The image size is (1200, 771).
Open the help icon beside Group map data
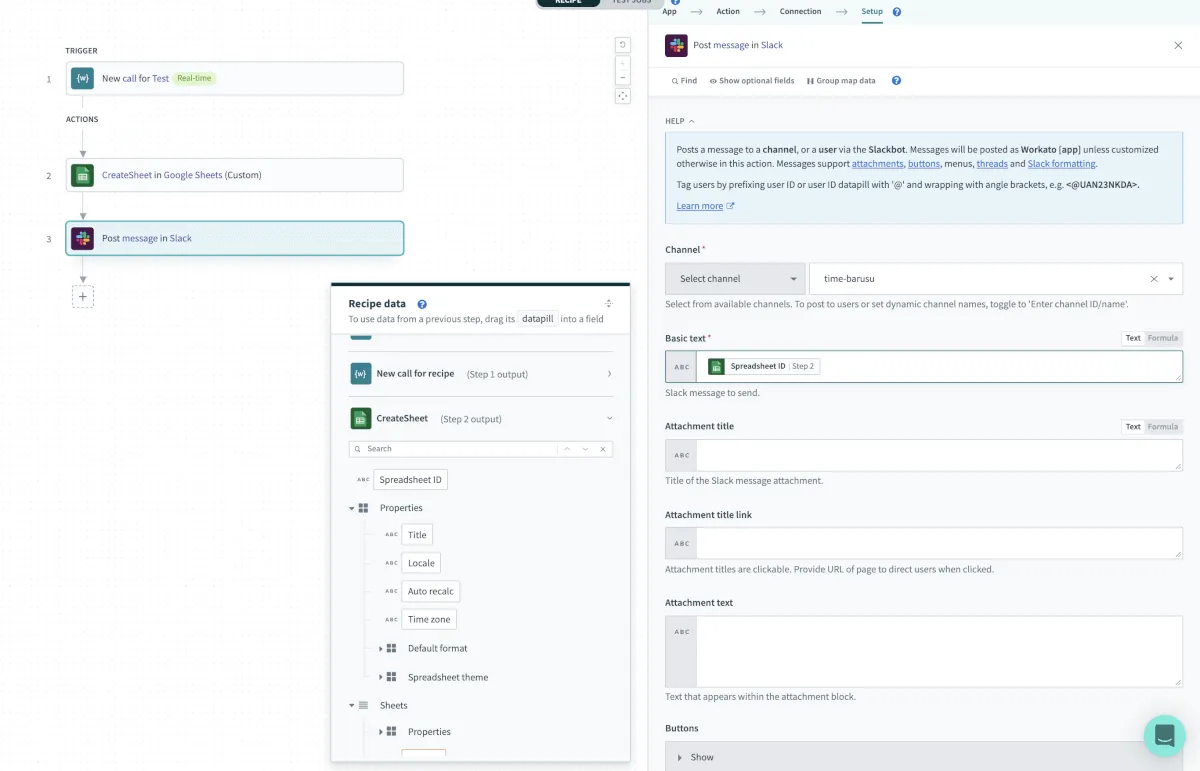pos(896,81)
